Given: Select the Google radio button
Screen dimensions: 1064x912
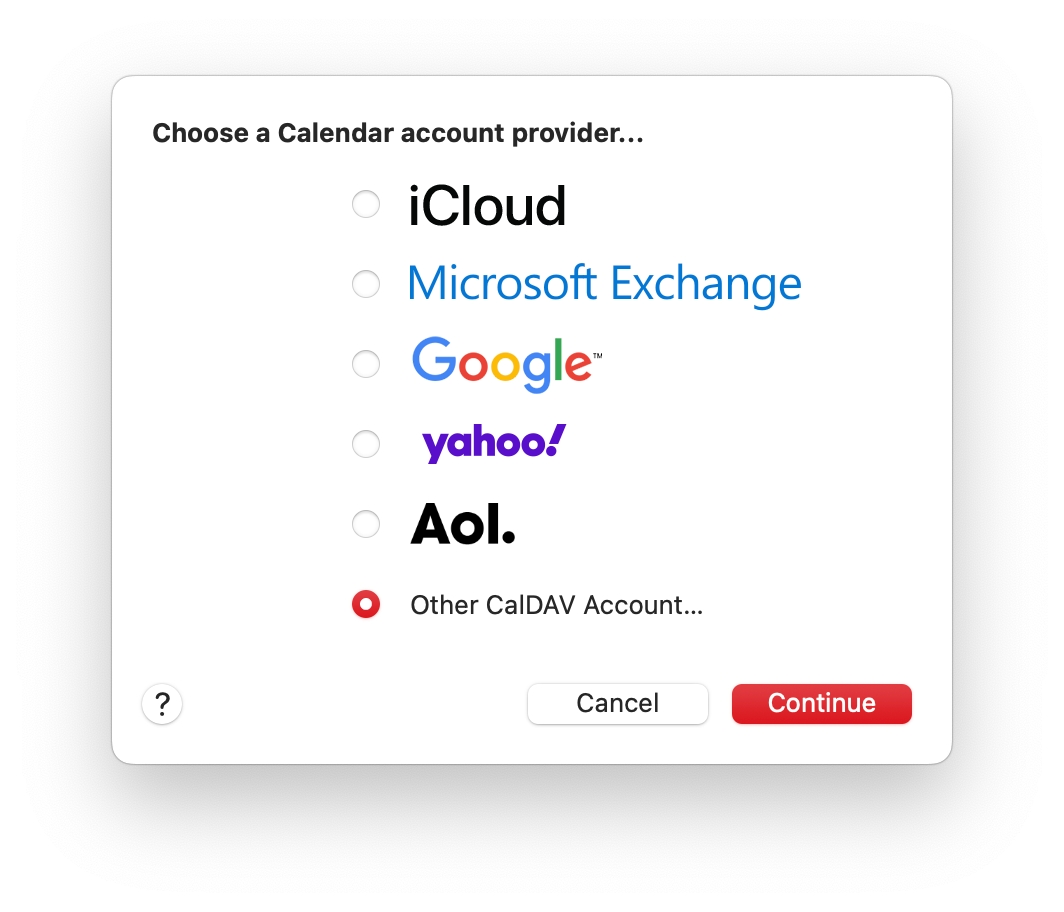Looking at the screenshot, I should 366,364.
